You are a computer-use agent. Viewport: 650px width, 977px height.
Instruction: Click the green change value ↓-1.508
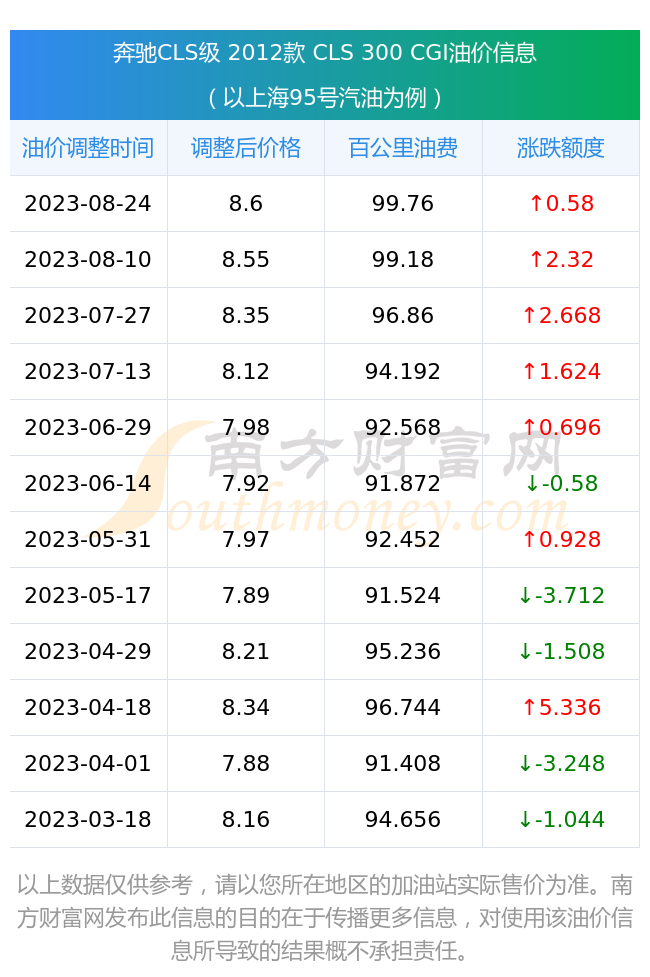tap(561, 652)
